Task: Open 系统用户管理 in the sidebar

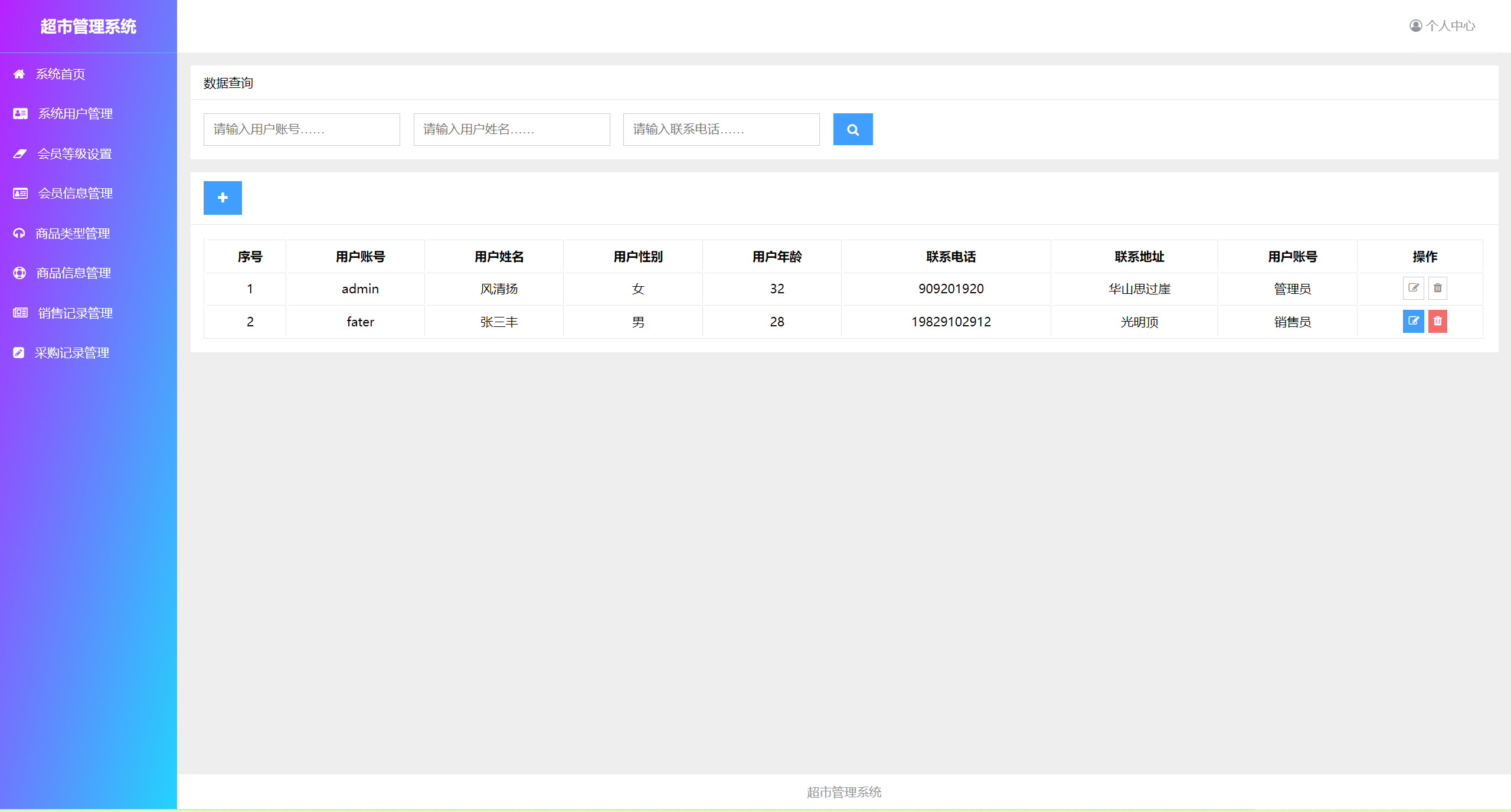Action: (x=75, y=114)
